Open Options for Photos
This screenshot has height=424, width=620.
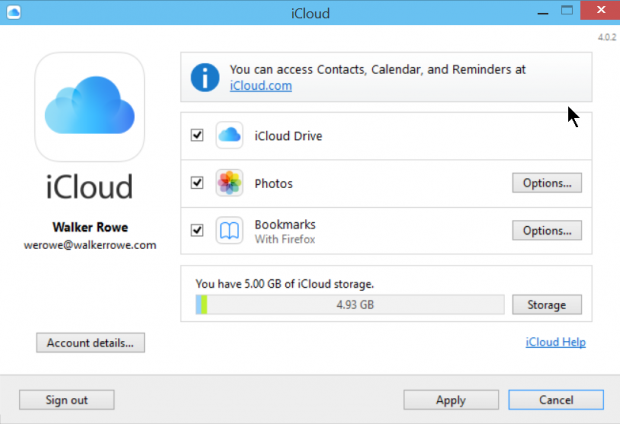pyautogui.click(x=547, y=183)
